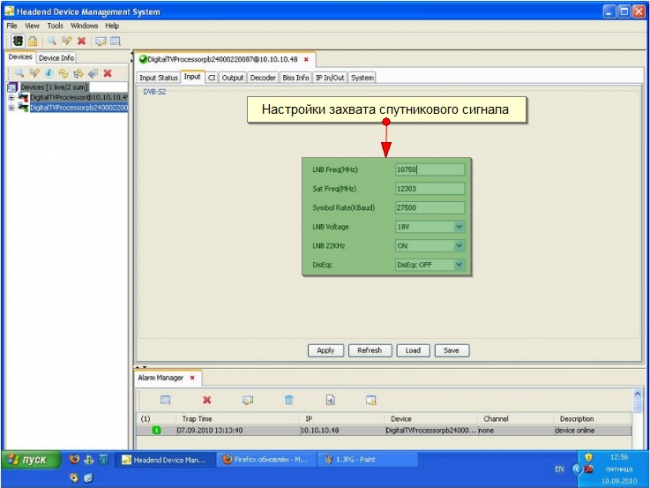Expand the DigitalTVProcessorpb240002200 tree node
650x488 pixels.
point(11,108)
